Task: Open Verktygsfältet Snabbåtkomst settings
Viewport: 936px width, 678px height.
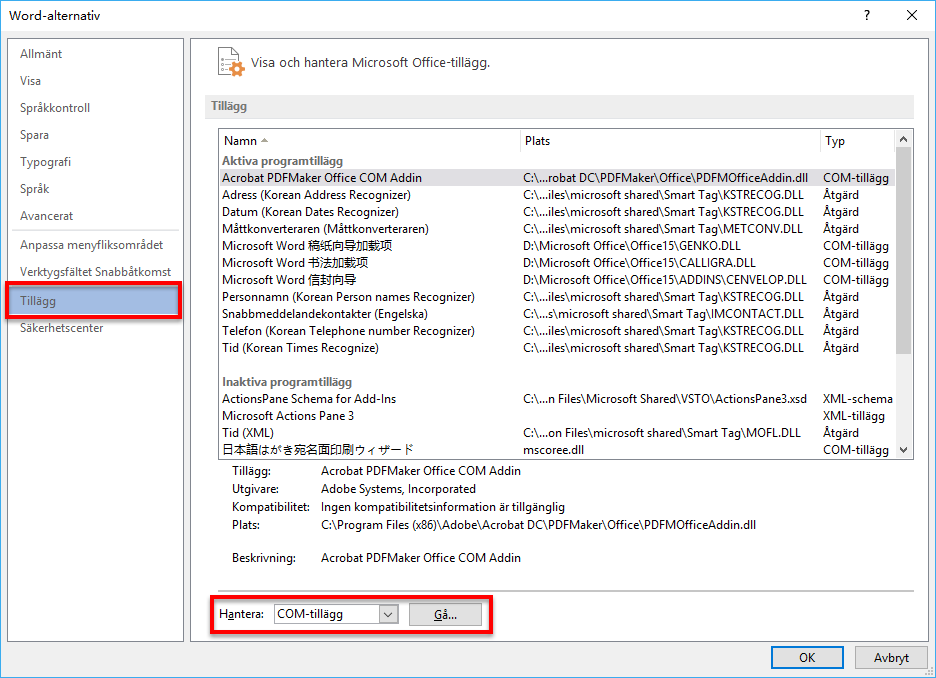Action: (x=94, y=272)
